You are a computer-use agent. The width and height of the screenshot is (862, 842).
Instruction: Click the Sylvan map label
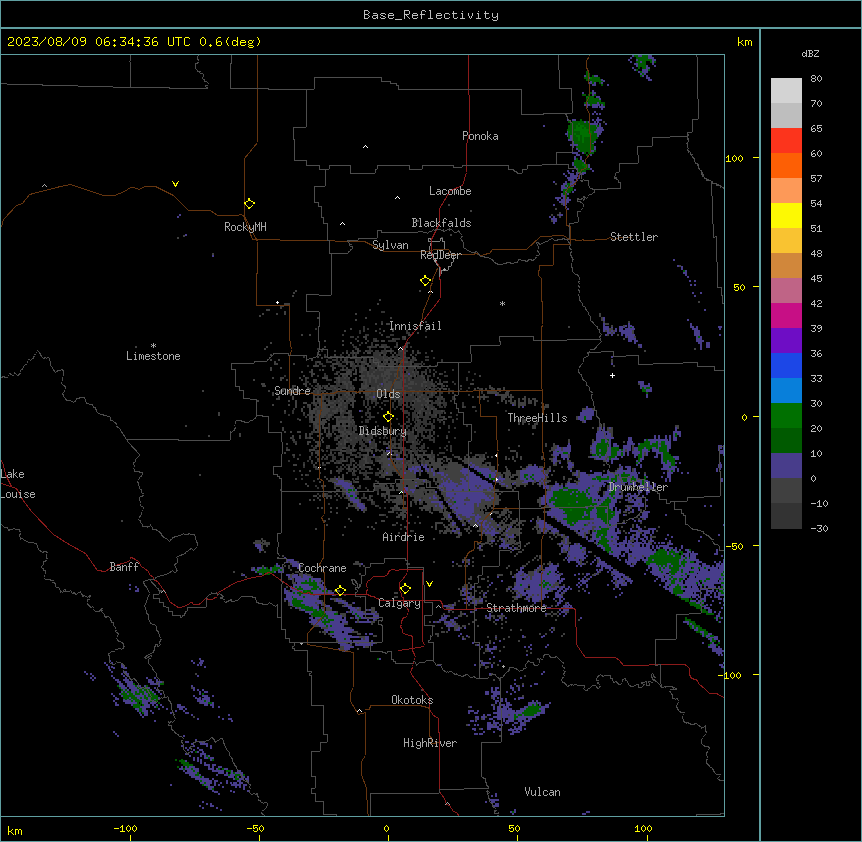point(390,245)
